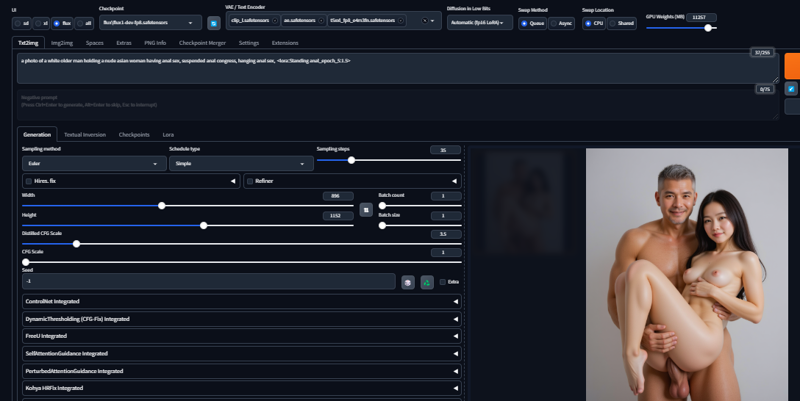Switch to the Img2img tab
Image resolution: width=800 pixels, height=401 pixels.
click(x=62, y=43)
